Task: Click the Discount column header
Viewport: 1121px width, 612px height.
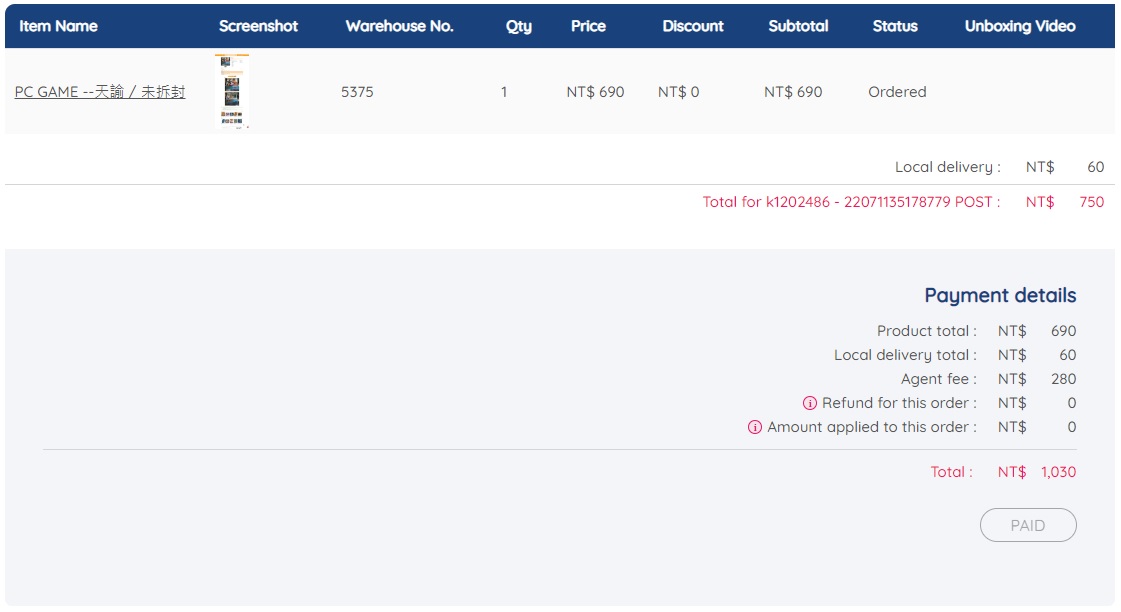Action: [x=693, y=26]
